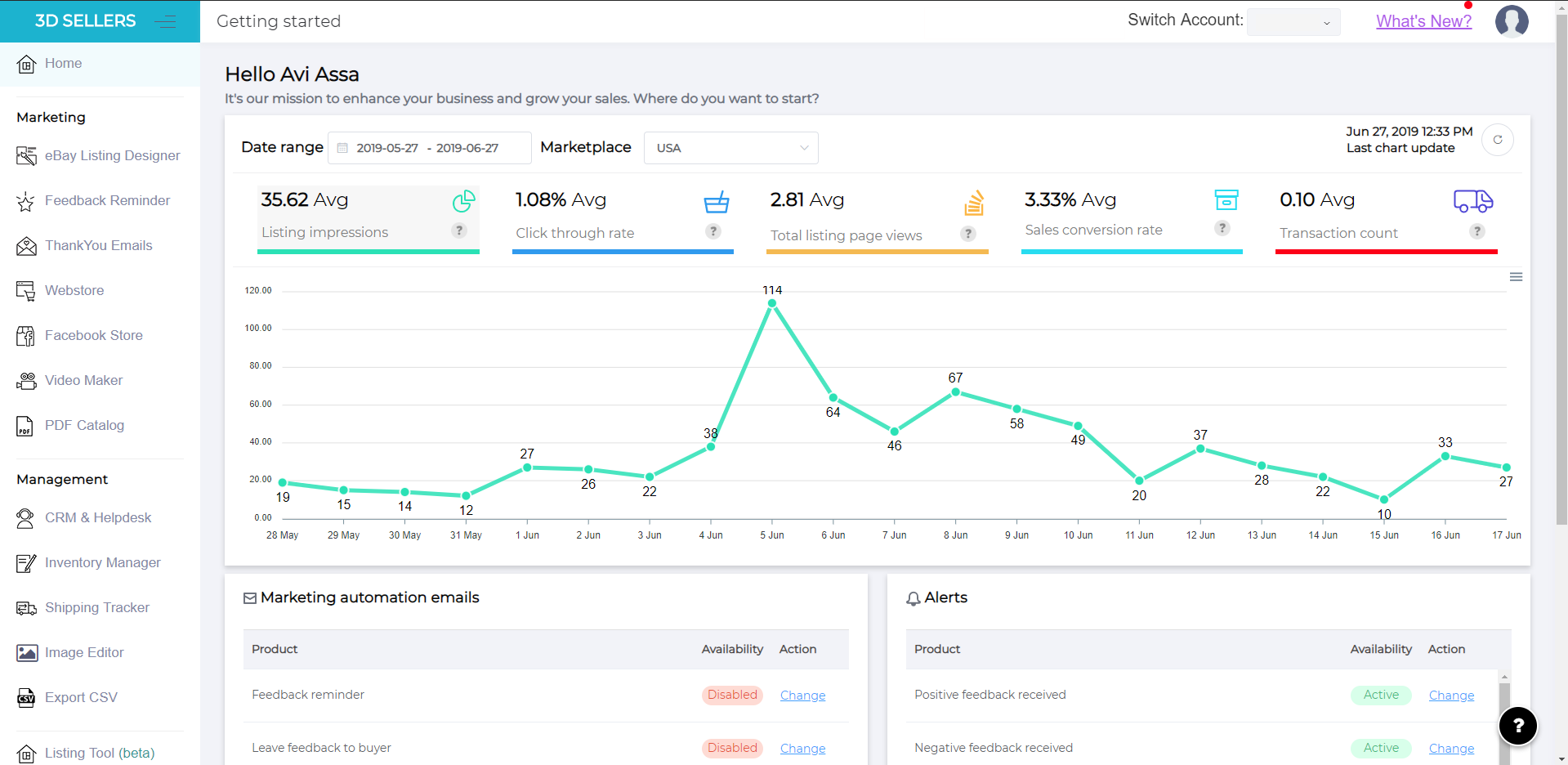Go to Inventory Manager in sidebar
Image resolution: width=1568 pixels, height=765 pixels.
point(102,562)
